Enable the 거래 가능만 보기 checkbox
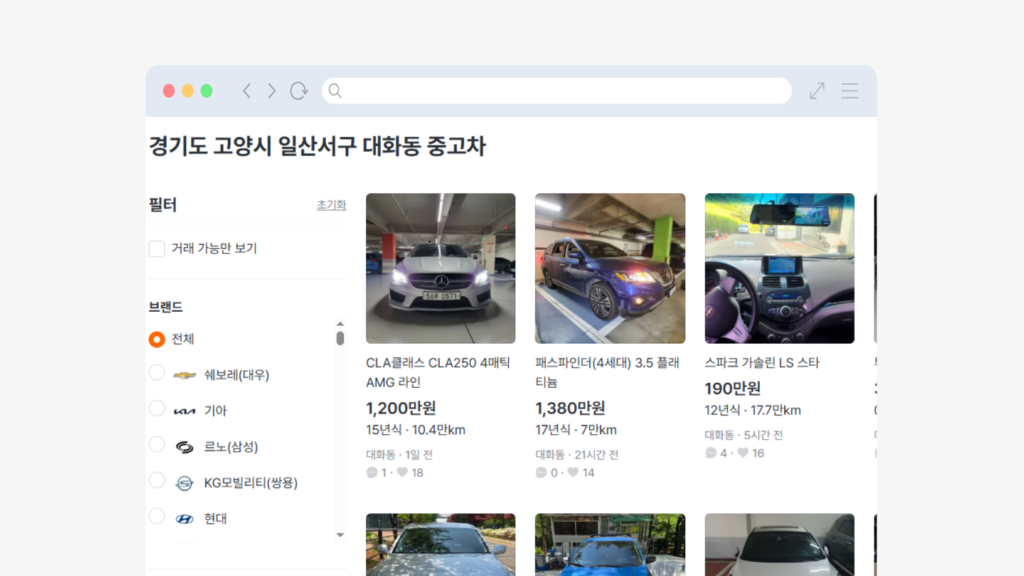Image resolution: width=1024 pixels, height=576 pixels. pyautogui.click(x=157, y=249)
